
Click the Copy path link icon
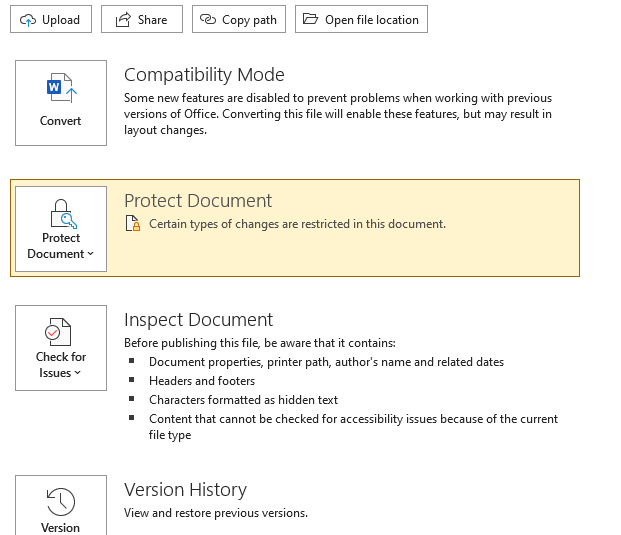point(208,20)
